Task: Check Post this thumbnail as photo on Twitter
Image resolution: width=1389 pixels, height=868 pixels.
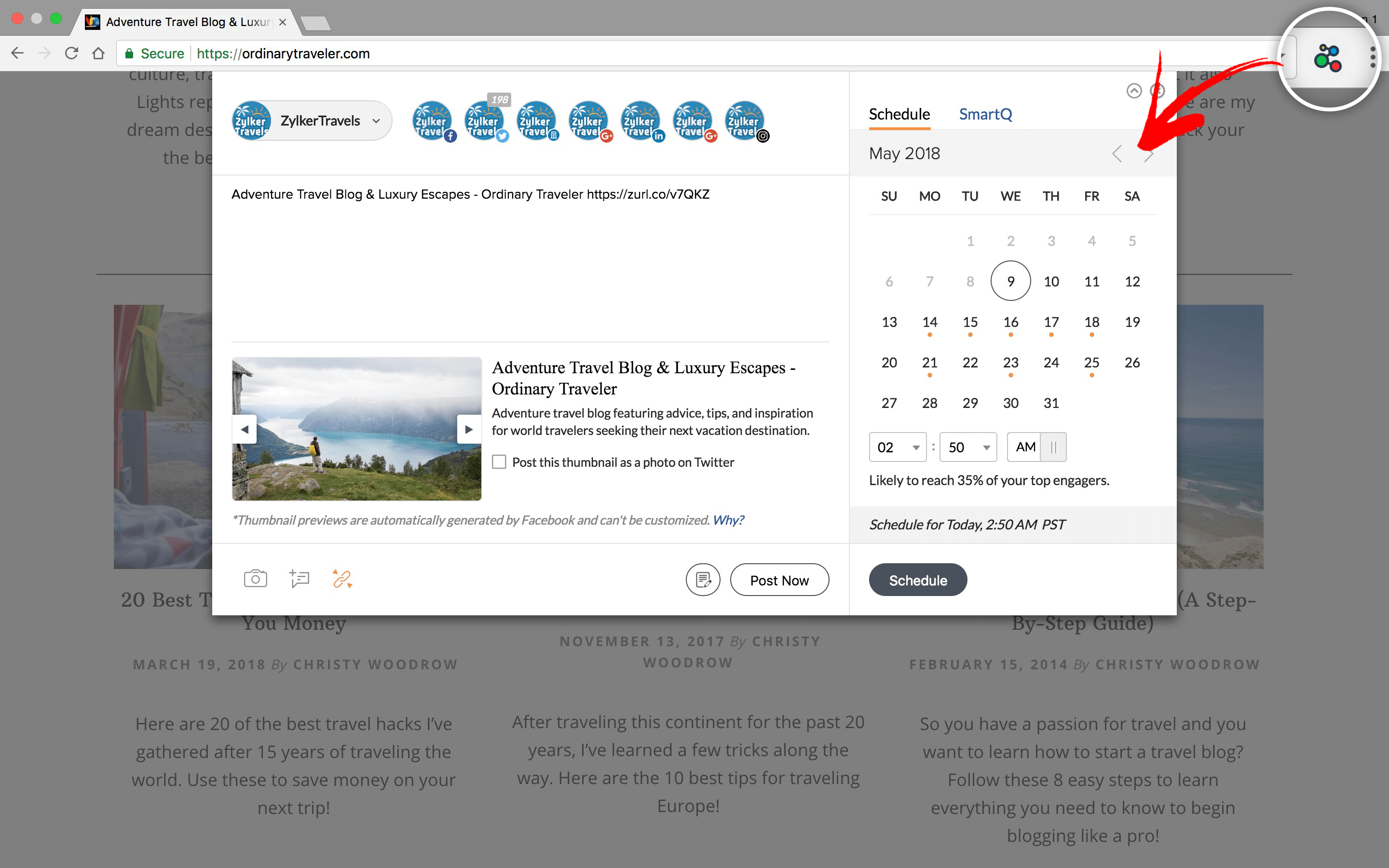Action: [499, 462]
